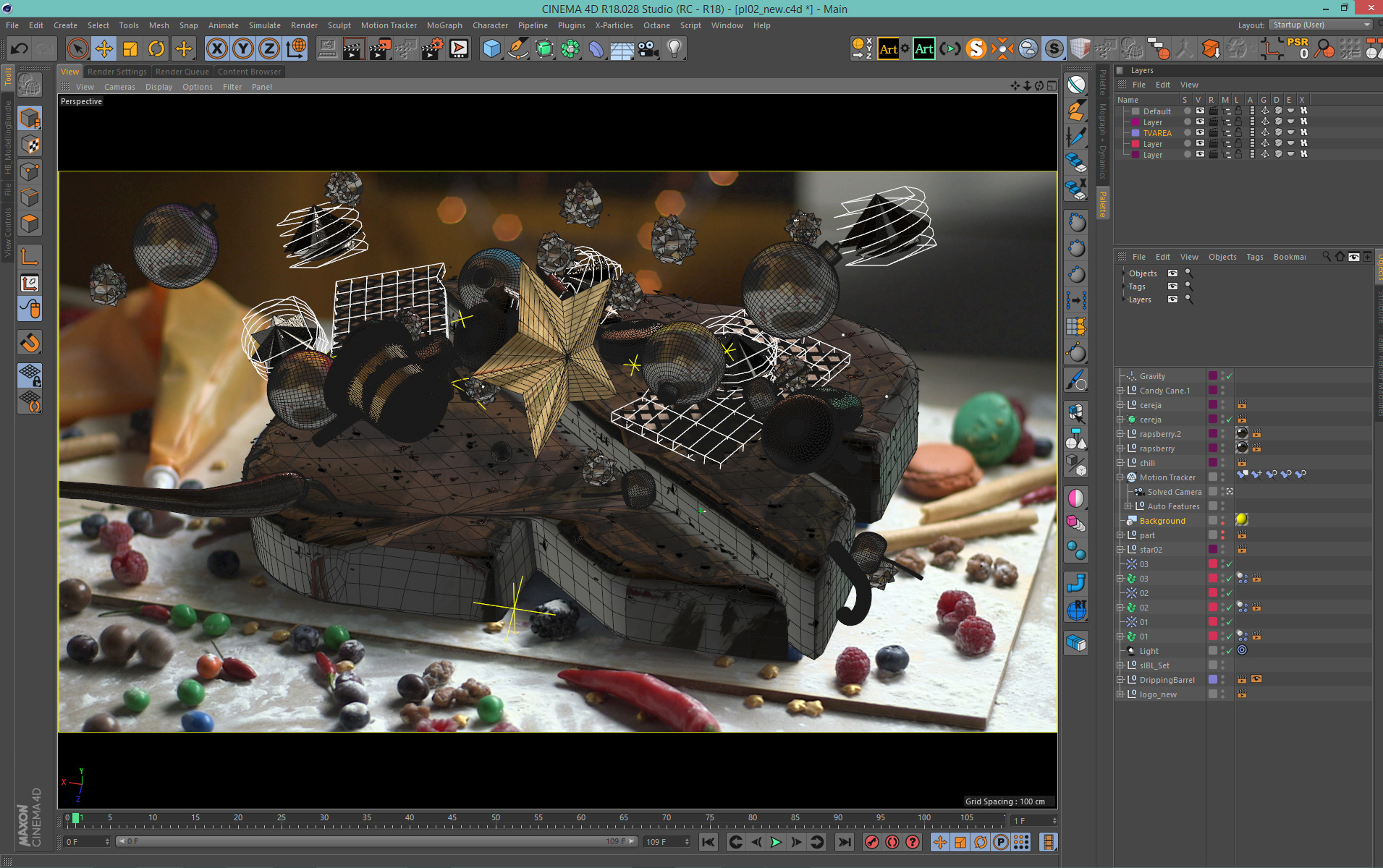Open Octane menu
Viewport: 1383px width, 868px height.
point(656,25)
